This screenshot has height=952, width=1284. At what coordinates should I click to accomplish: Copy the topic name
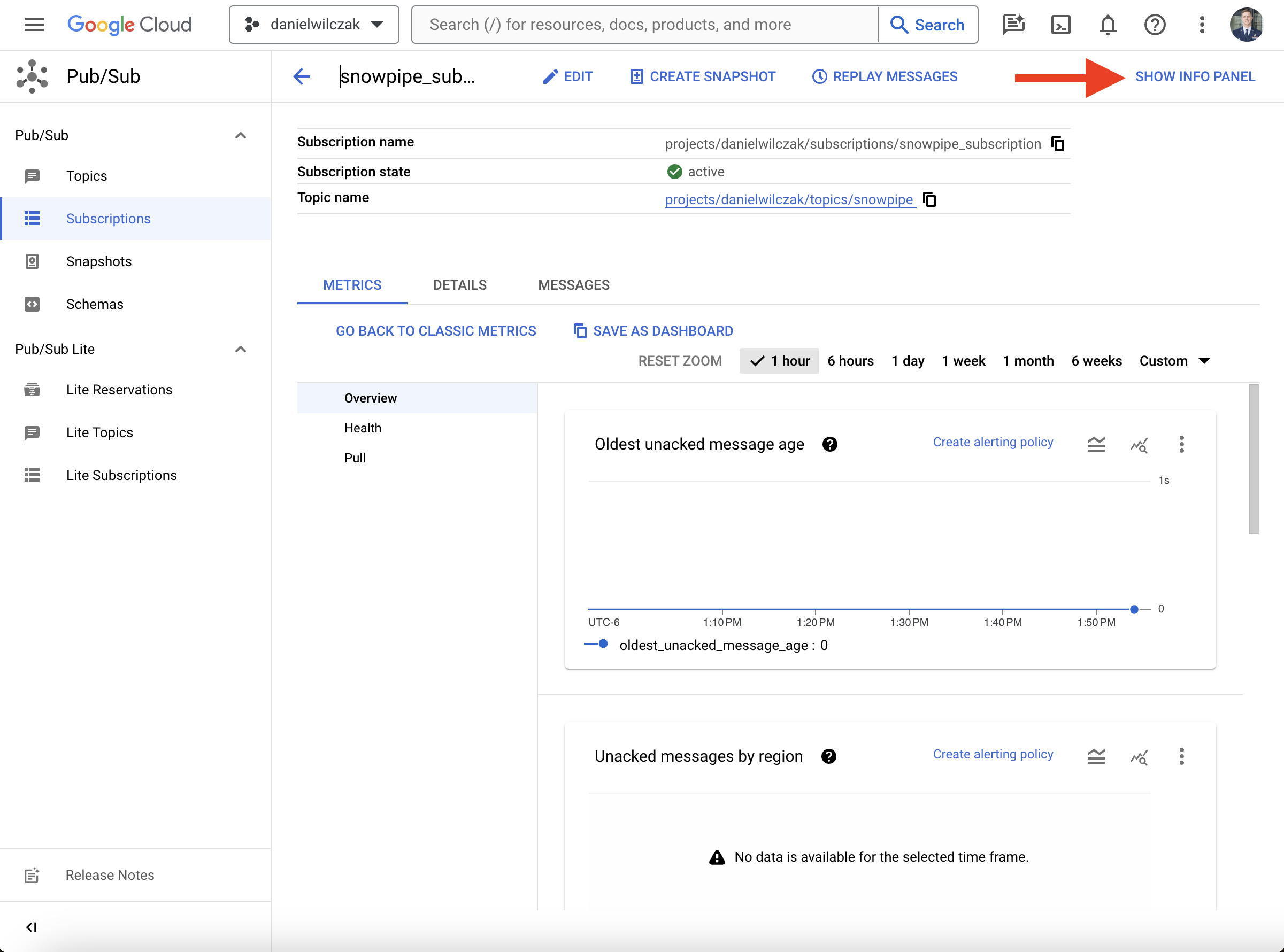pos(929,199)
